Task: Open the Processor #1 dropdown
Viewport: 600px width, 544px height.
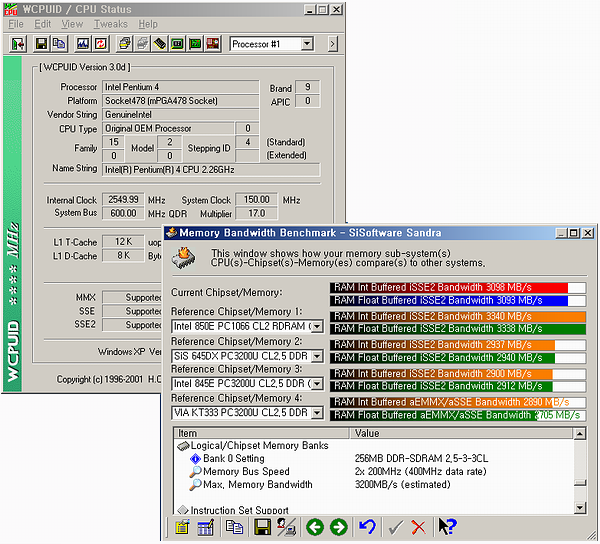Action: 307,44
